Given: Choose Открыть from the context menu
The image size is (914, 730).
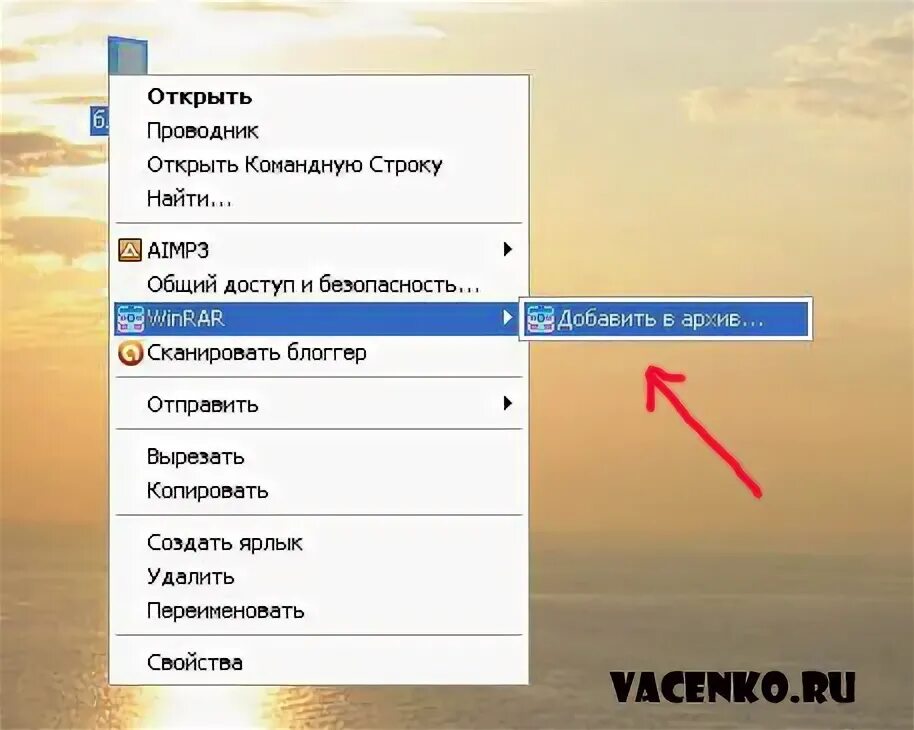Looking at the screenshot, I should (x=200, y=96).
